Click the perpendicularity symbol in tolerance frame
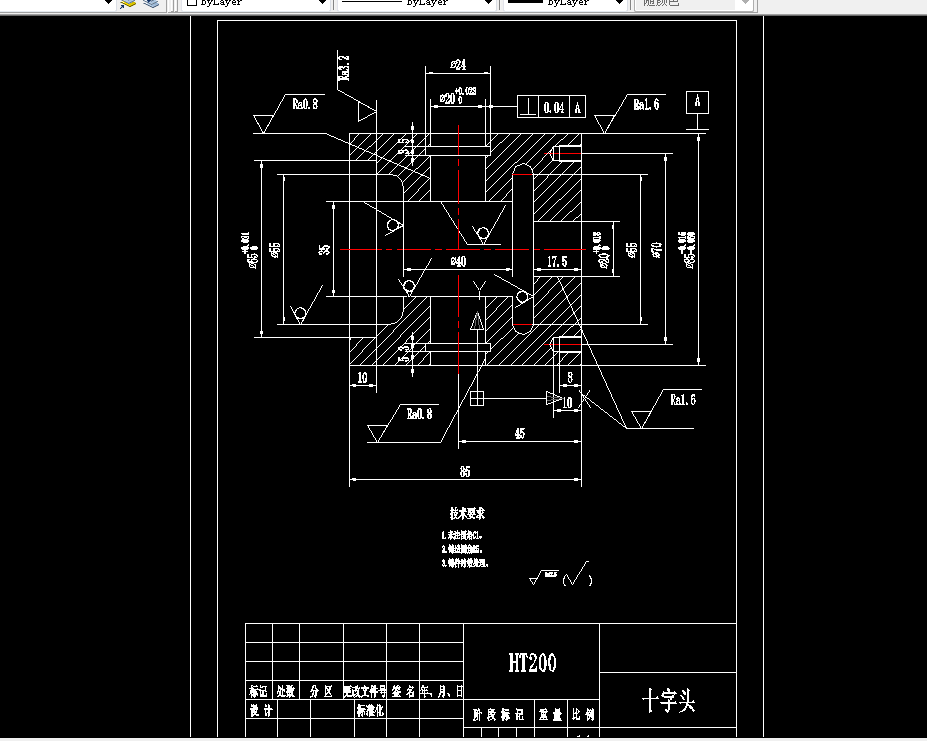Screen dimensions: 927x741 (528, 107)
